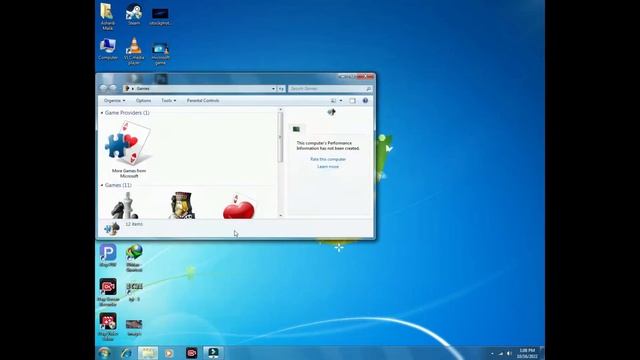Open the Tools dropdown menu
640x360 pixels.
tap(169, 100)
